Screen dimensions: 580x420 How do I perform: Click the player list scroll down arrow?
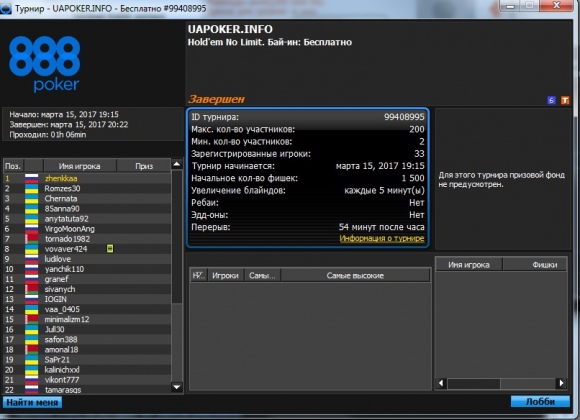click(x=177, y=387)
